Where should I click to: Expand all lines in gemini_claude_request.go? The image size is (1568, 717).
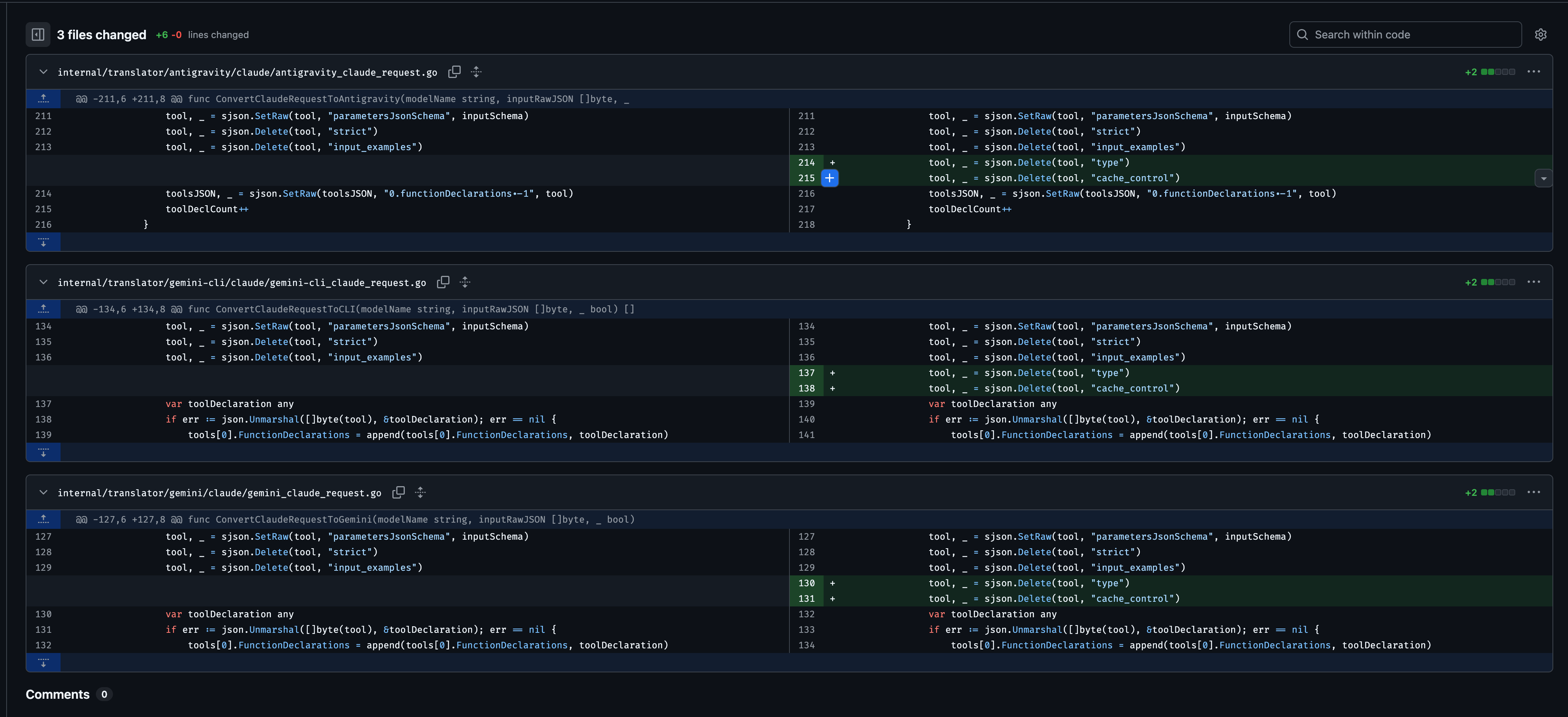tap(421, 492)
